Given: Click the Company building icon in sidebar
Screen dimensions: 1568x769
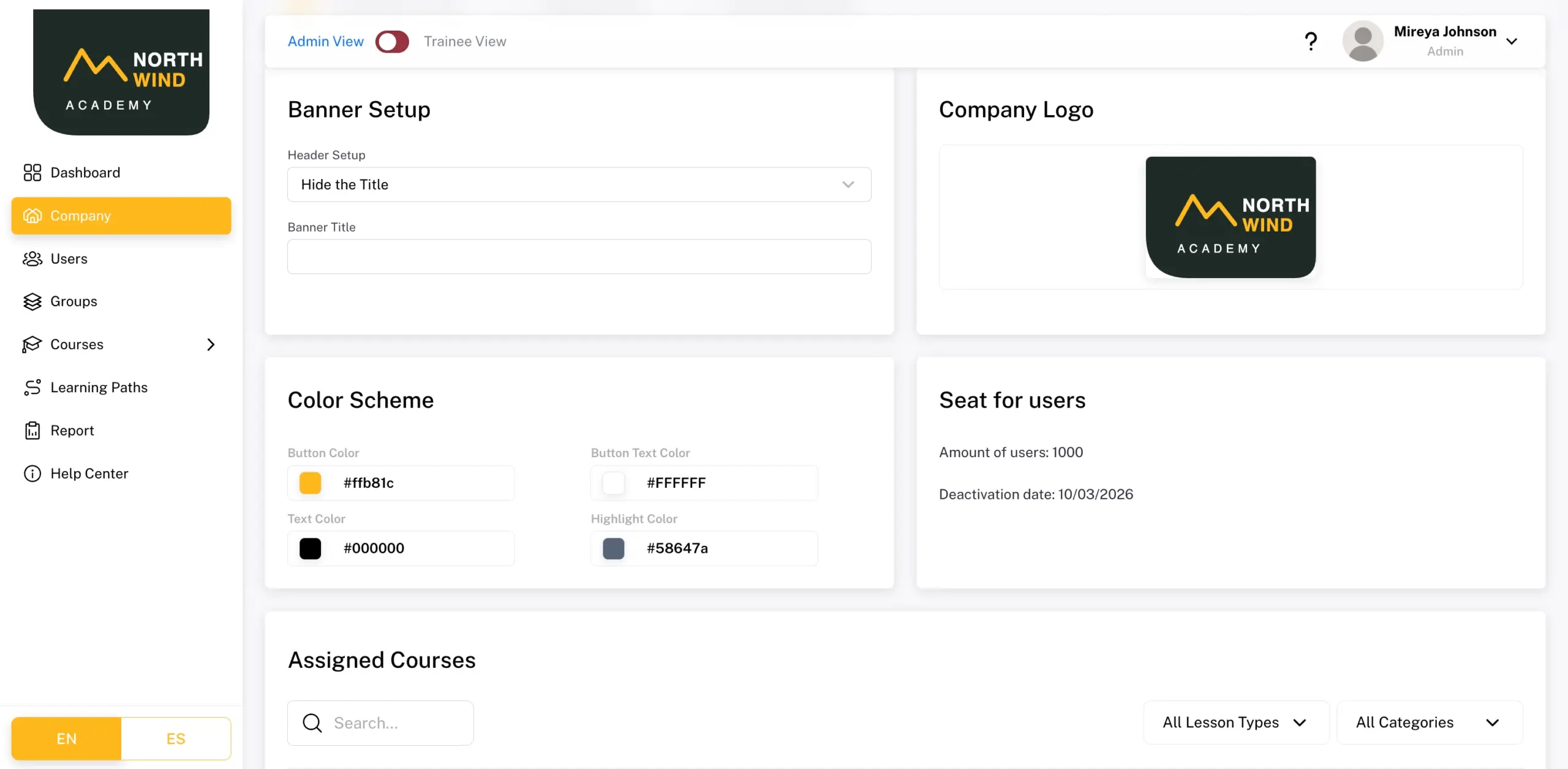Looking at the screenshot, I should (32, 216).
